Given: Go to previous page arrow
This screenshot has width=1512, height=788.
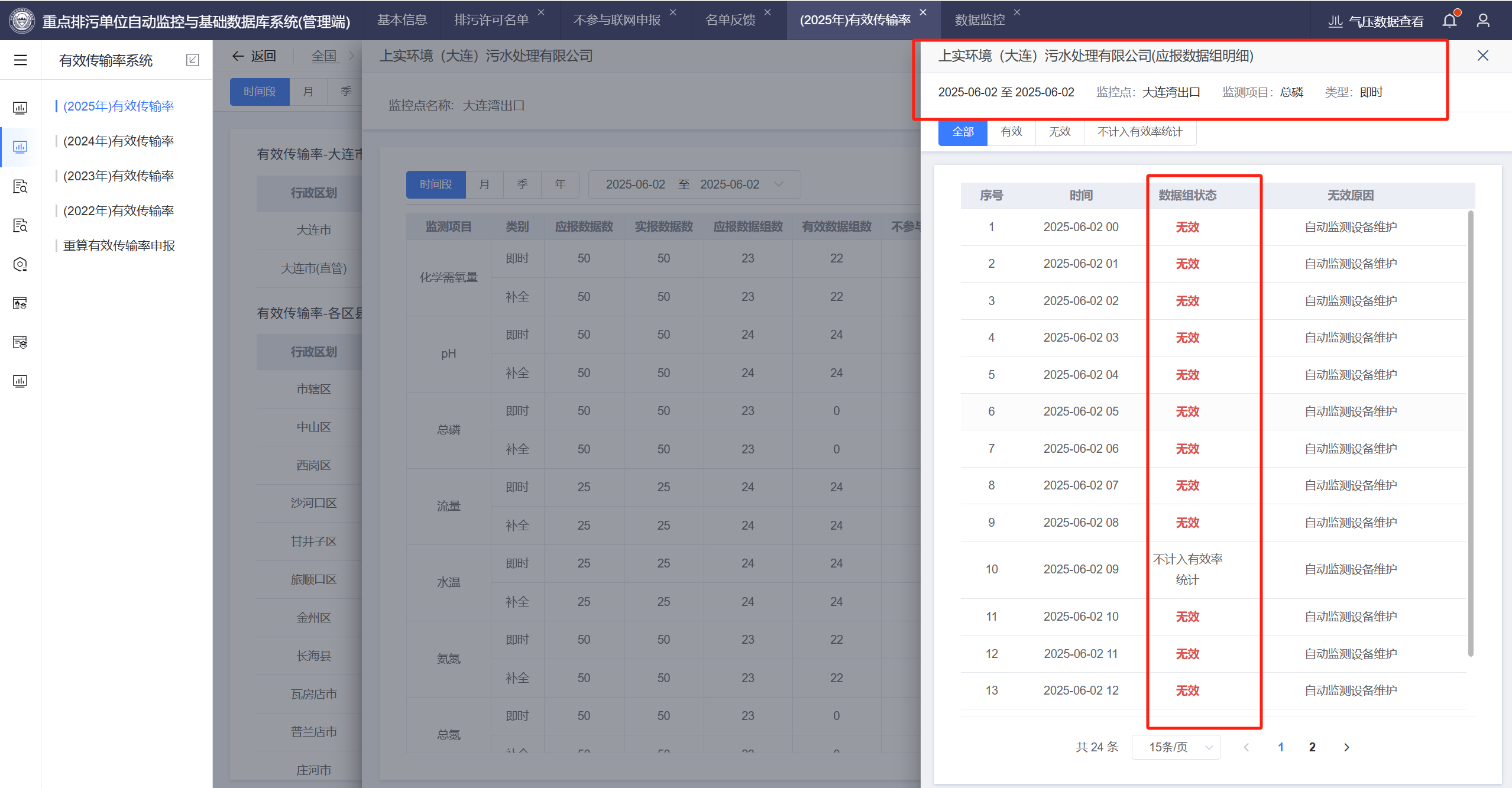Looking at the screenshot, I should [1246, 748].
